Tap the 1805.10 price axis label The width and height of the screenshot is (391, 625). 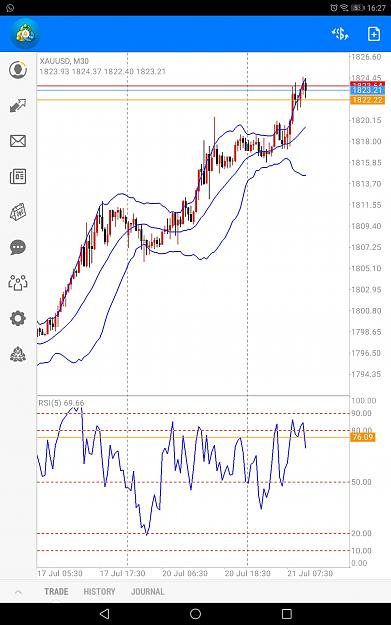pos(366,268)
